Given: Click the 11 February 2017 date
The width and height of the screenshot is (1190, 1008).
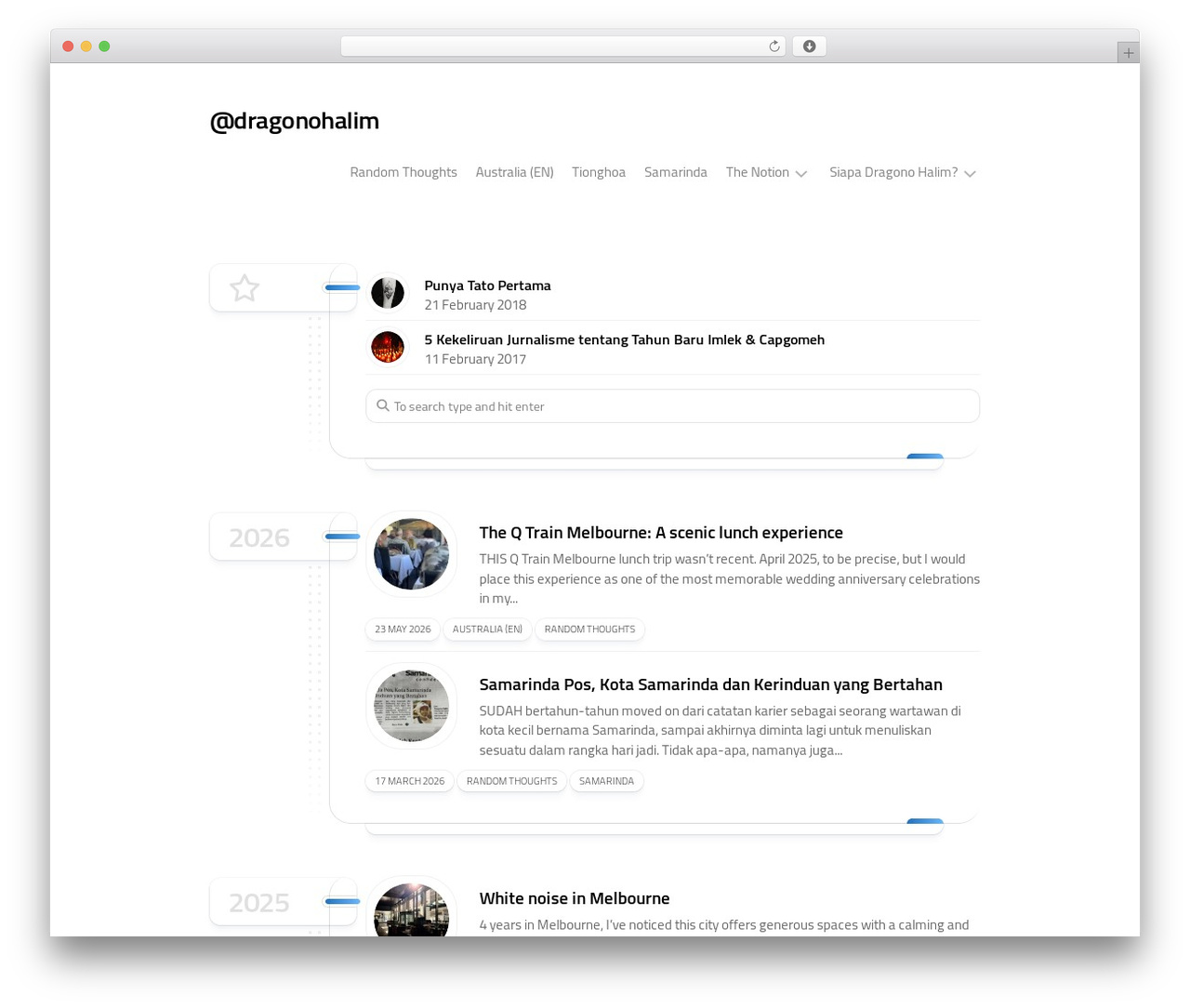Looking at the screenshot, I should 475,359.
